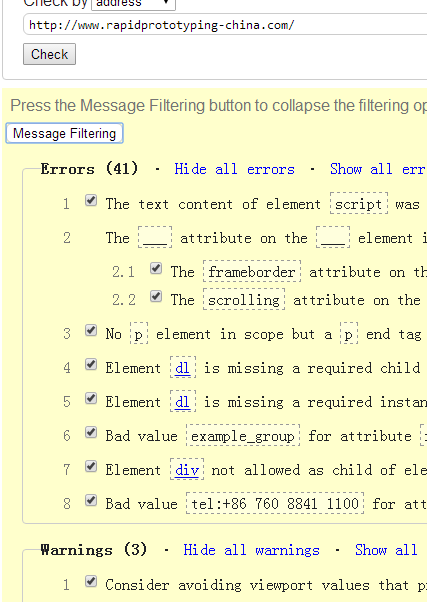Click 'Hide all warnings' link
Viewport: 427px width, 602px height.
coord(252,550)
